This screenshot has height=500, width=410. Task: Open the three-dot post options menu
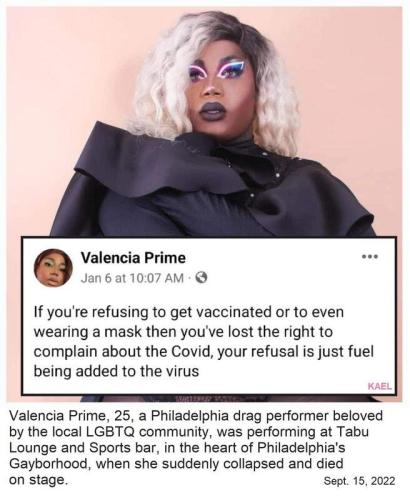click(370, 257)
